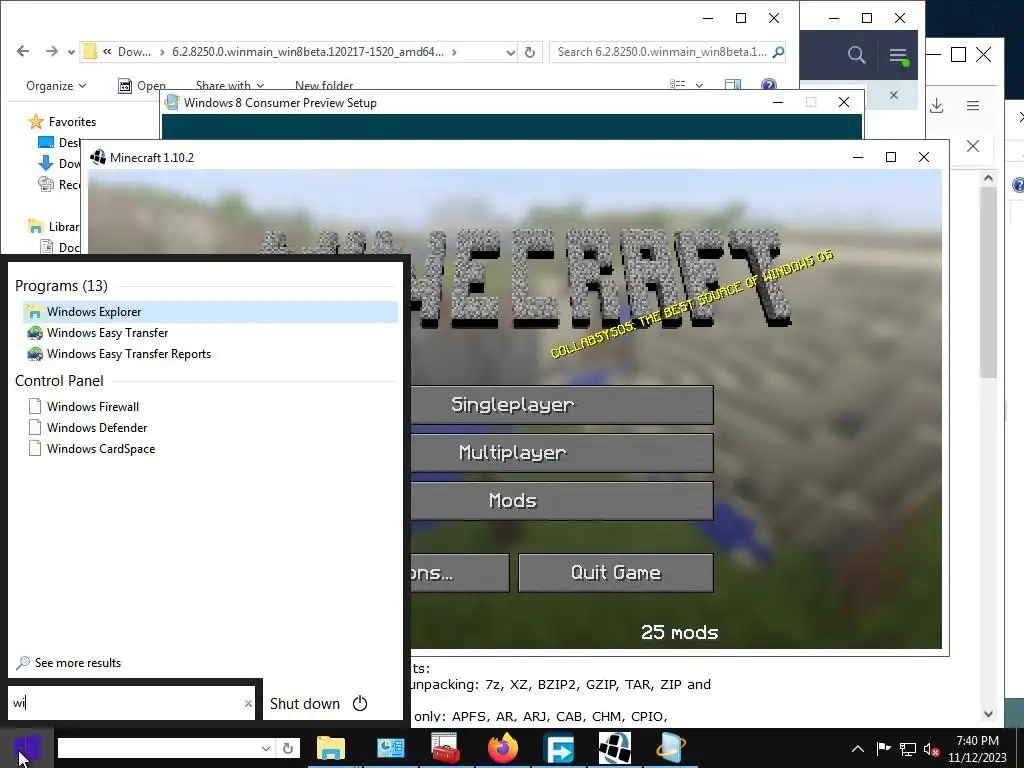The image size is (1024, 768).
Task: Click the search icon in the dark window
Action: point(857,56)
